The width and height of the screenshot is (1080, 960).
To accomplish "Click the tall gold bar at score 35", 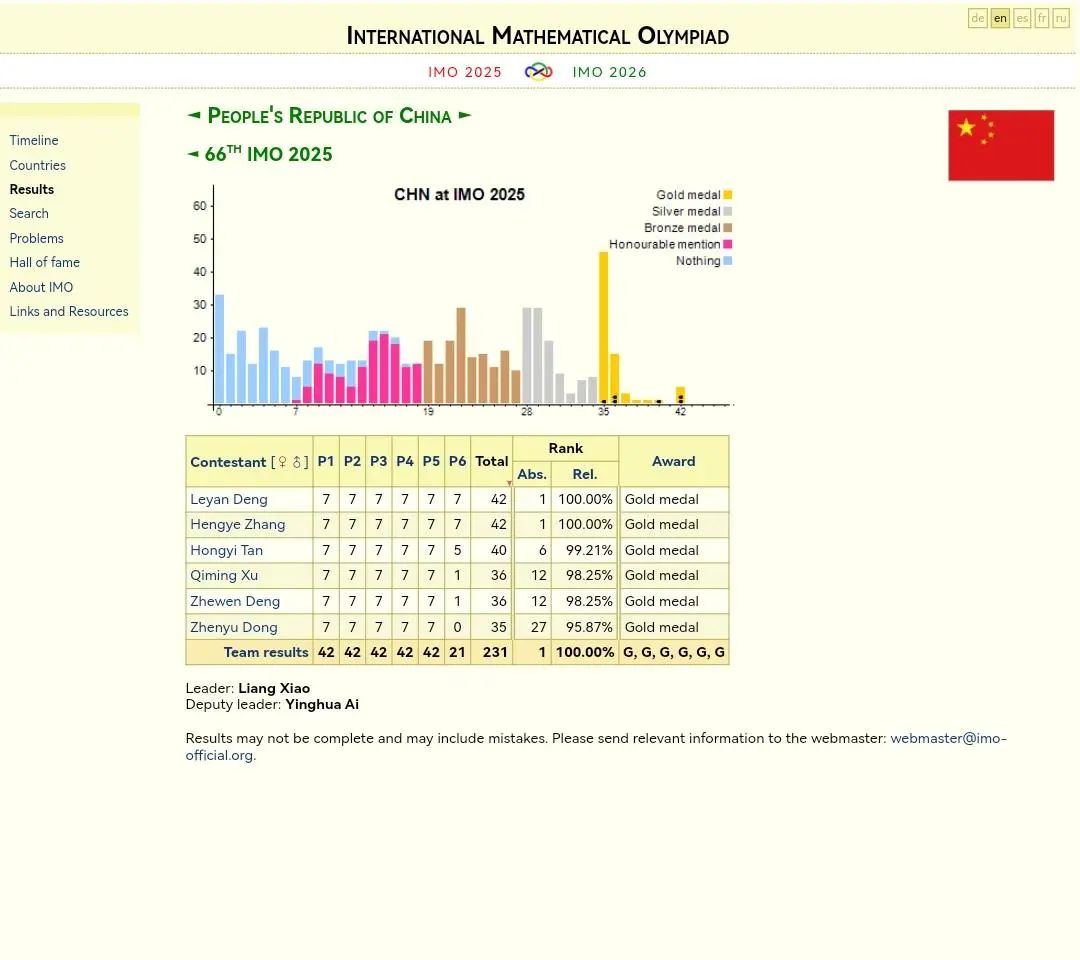I will [603, 325].
